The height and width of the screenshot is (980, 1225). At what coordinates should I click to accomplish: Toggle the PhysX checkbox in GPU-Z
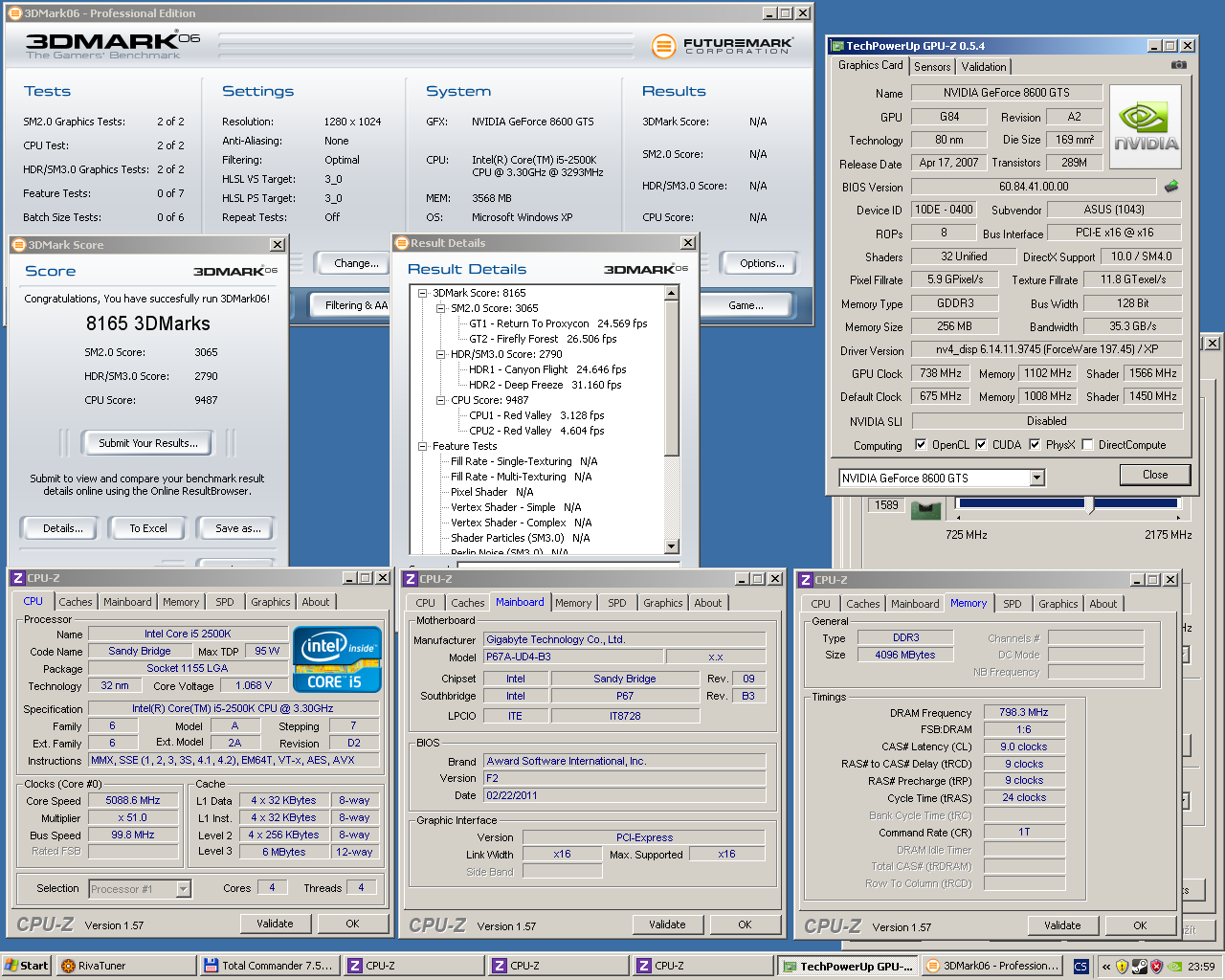(x=1035, y=444)
